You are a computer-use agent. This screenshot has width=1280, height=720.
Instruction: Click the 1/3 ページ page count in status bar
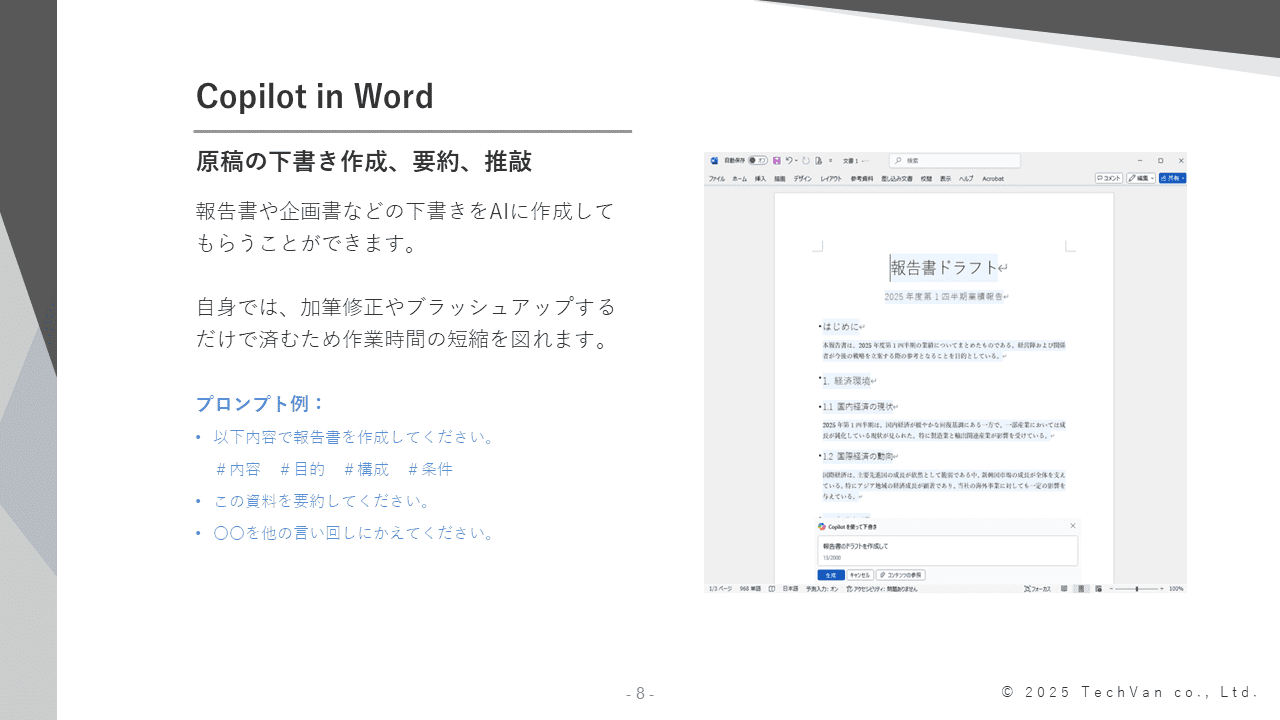pyautogui.click(x=720, y=589)
